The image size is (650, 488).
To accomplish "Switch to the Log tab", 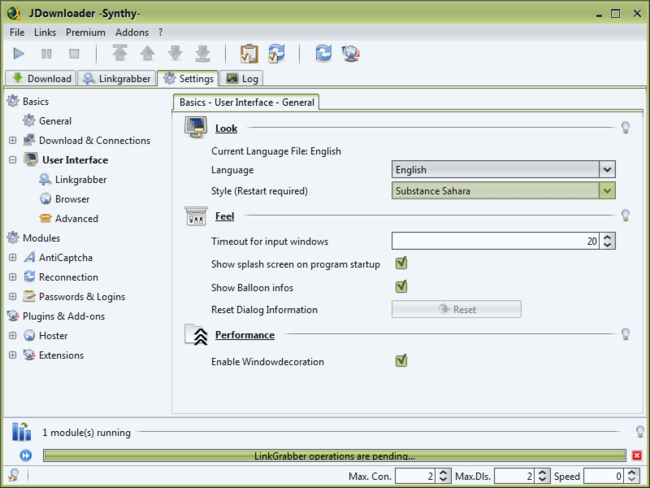I will point(242,78).
